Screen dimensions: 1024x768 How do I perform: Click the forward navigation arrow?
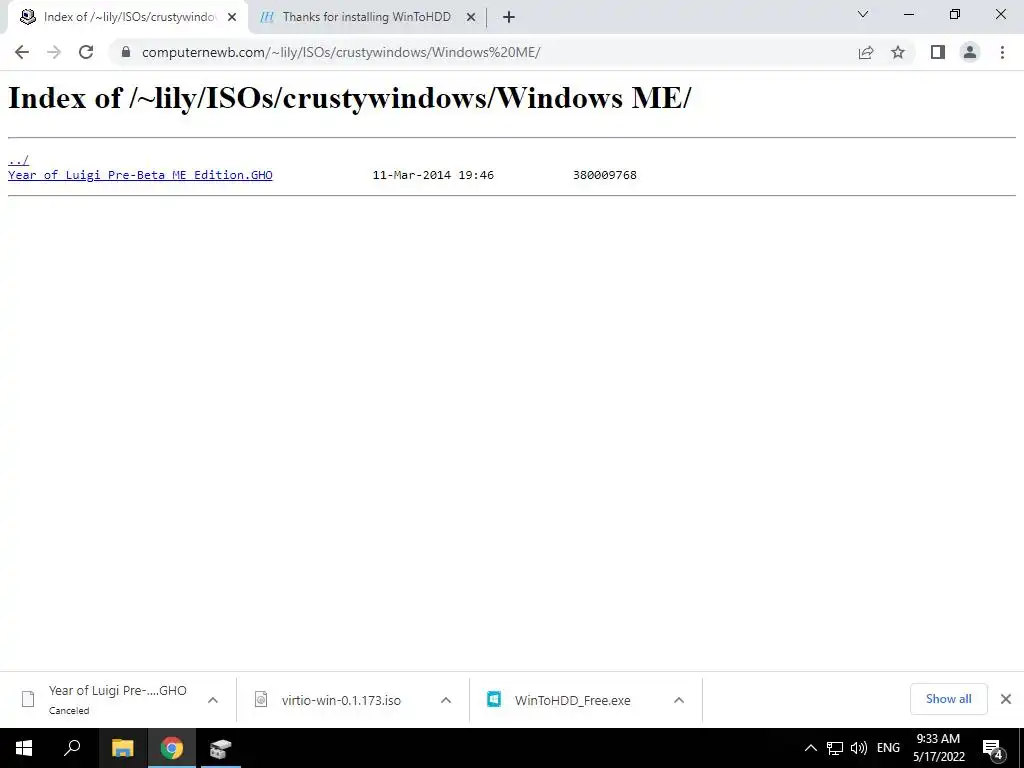[54, 52]
